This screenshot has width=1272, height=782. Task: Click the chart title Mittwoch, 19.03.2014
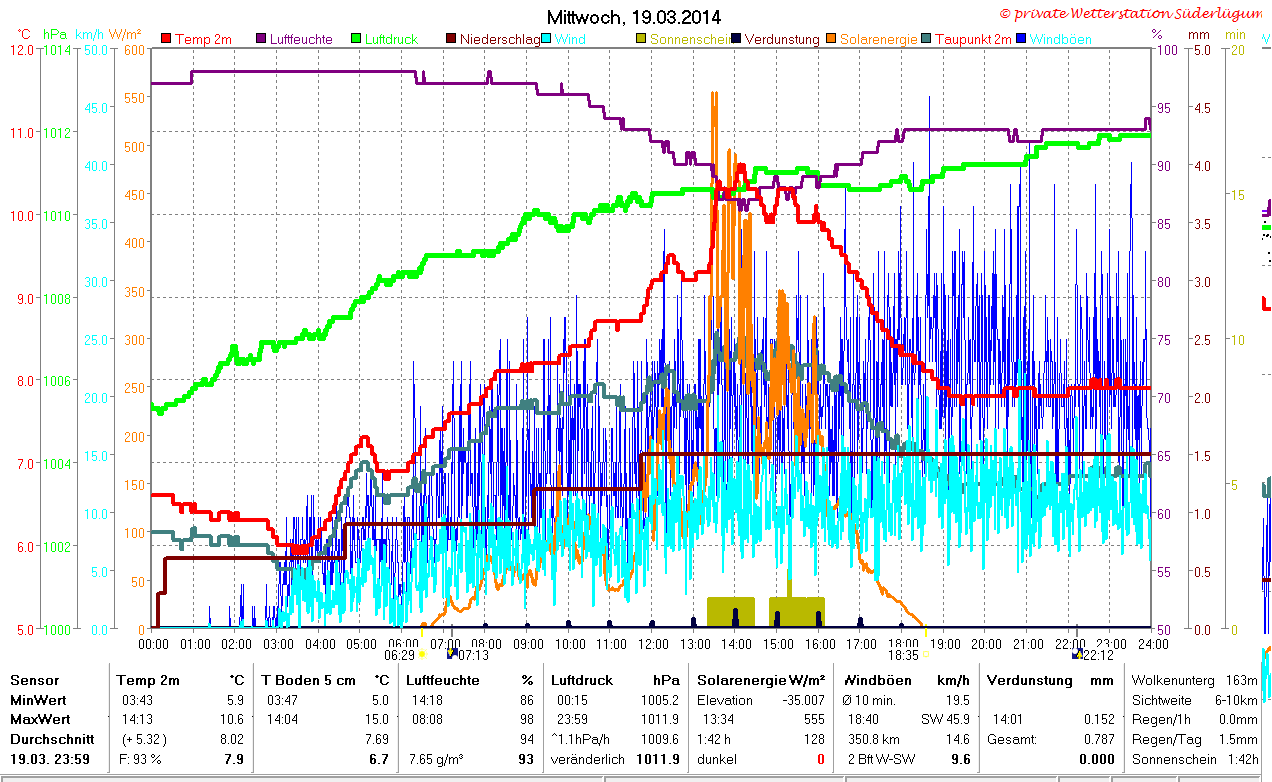634,17
